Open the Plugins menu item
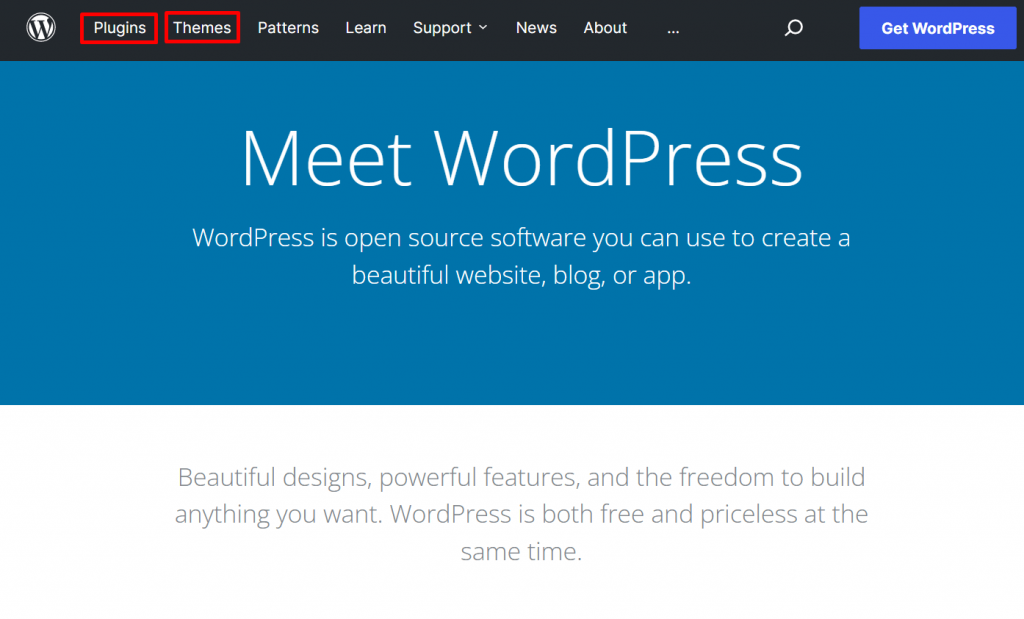Viewport: 1024px width, 619px height. (119, 28)
